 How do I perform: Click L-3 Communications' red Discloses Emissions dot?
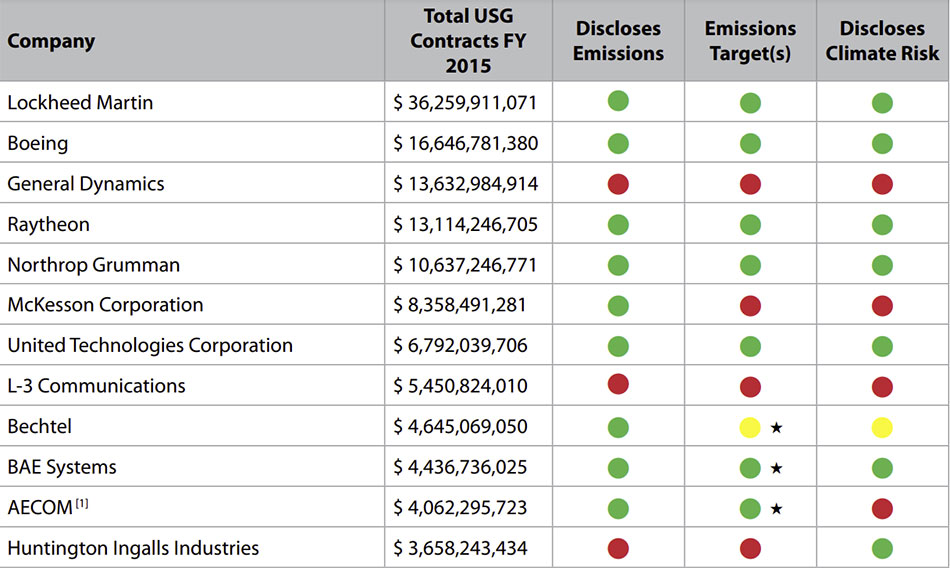pyautogui.click(x=618, y=384)
